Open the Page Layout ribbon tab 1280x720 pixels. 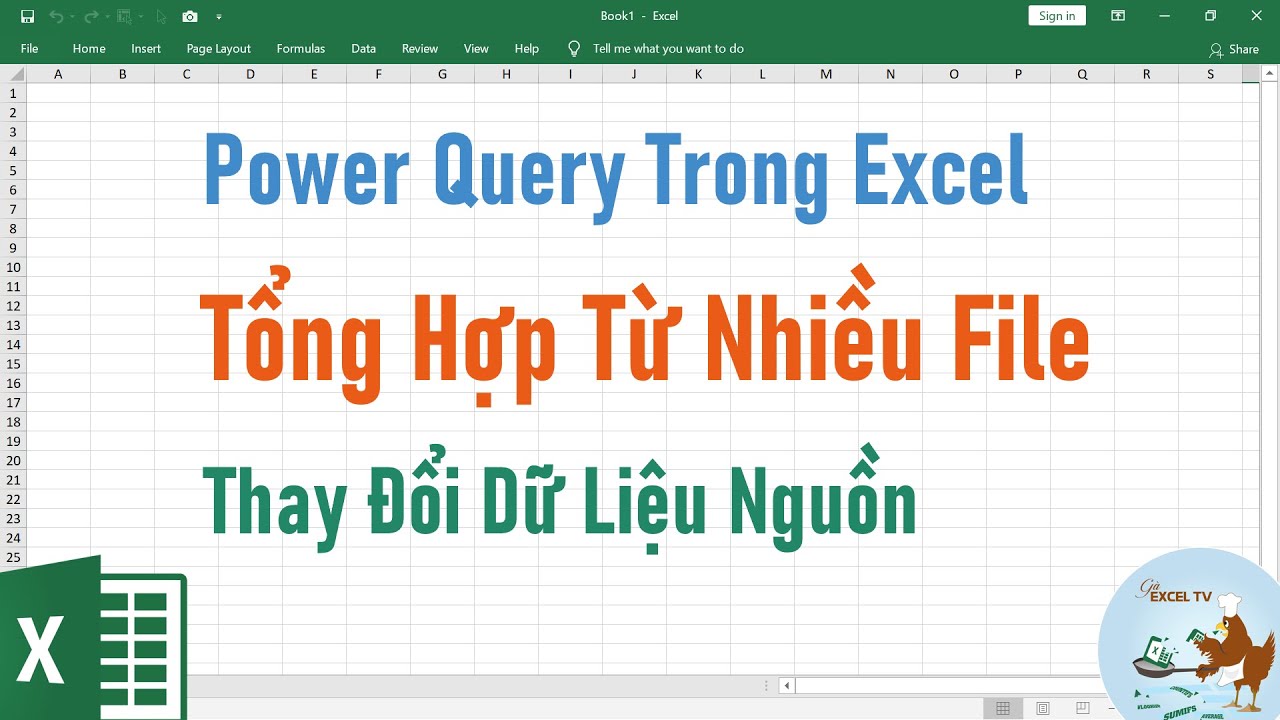tap(219, 48)
